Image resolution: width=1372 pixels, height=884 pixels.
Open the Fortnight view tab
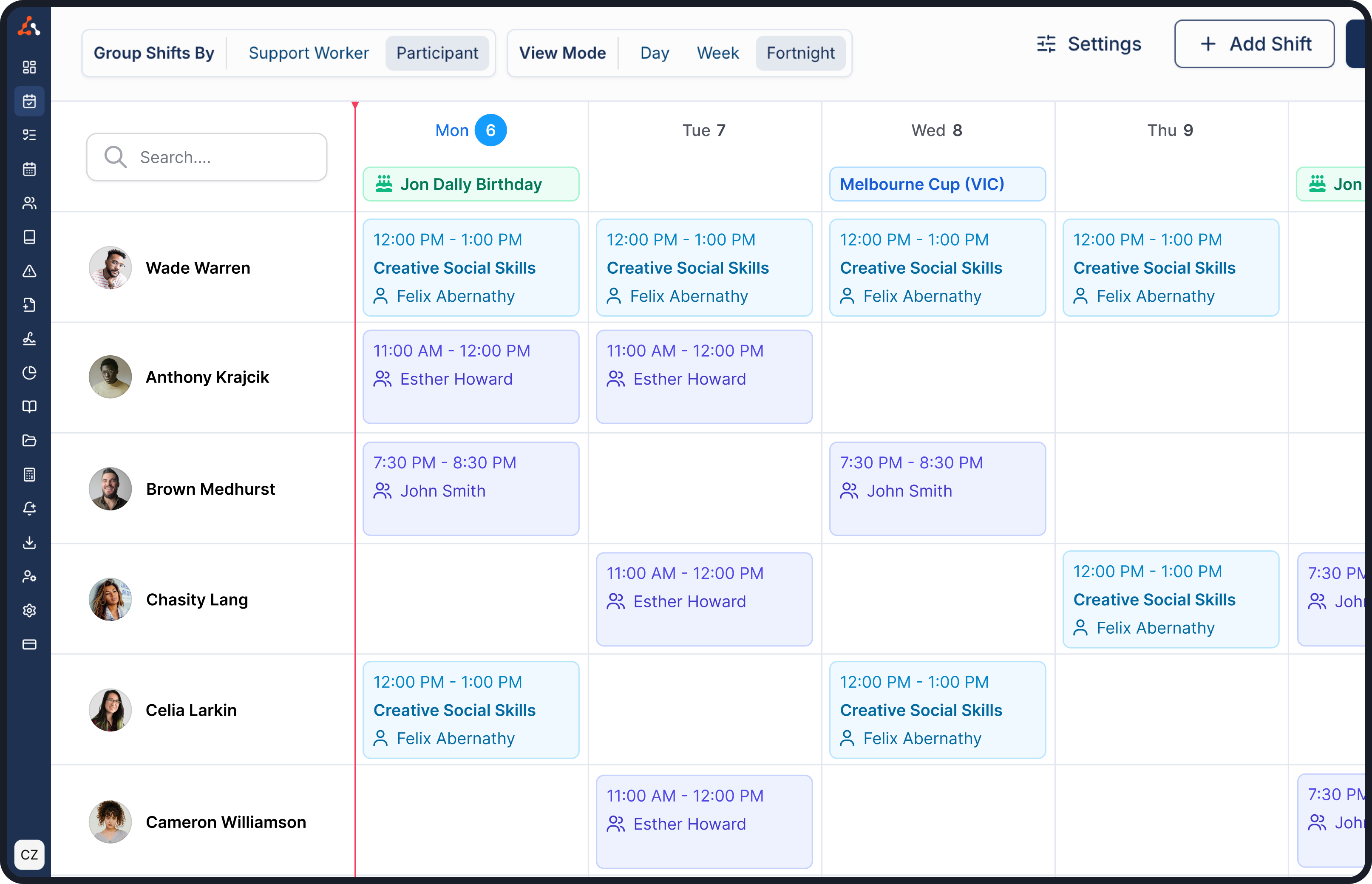click(801, 53)
